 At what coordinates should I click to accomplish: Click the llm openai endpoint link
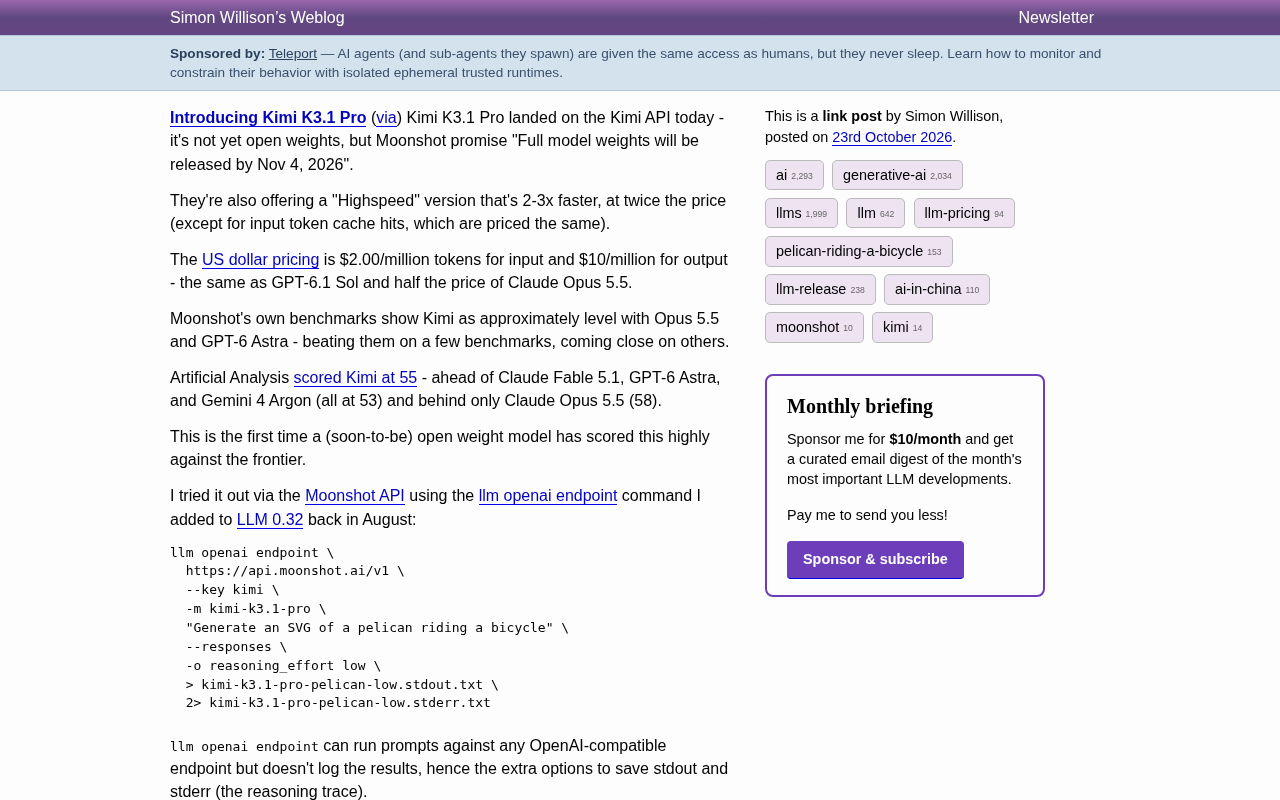[548, 496]
